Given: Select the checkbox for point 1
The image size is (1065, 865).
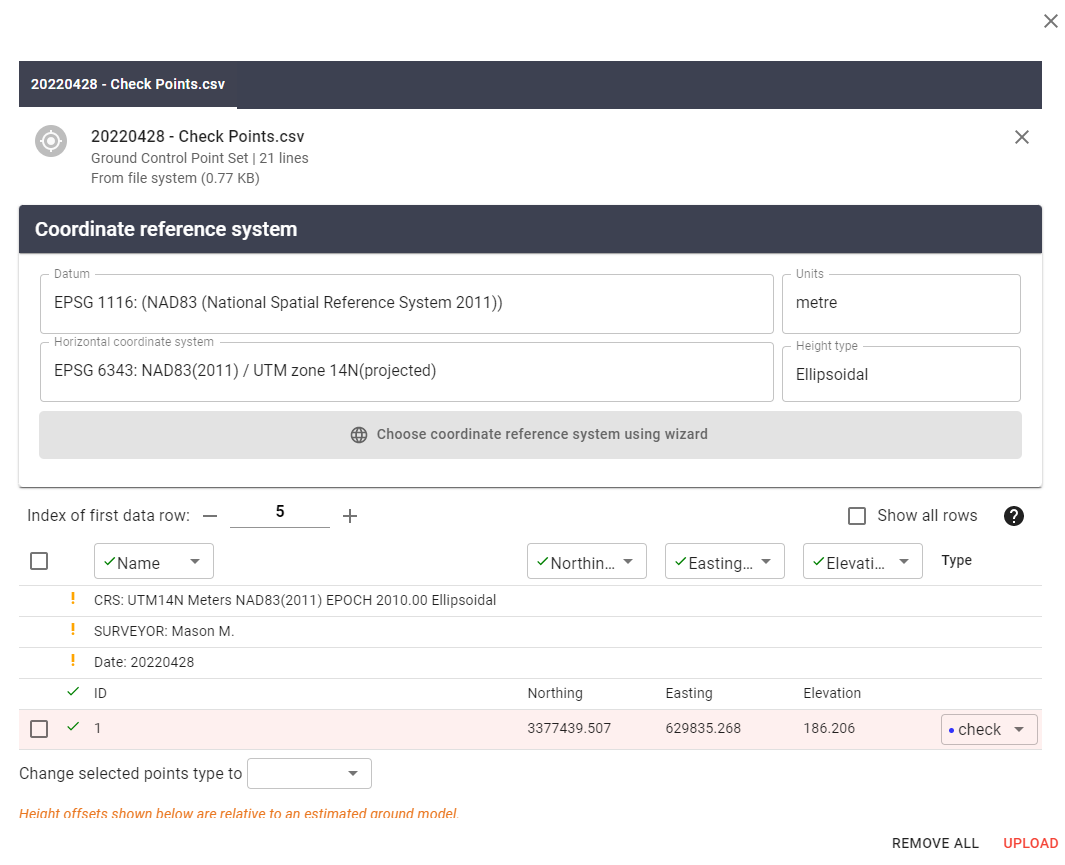Looking at the screenshot, I should tap(39, 729).
